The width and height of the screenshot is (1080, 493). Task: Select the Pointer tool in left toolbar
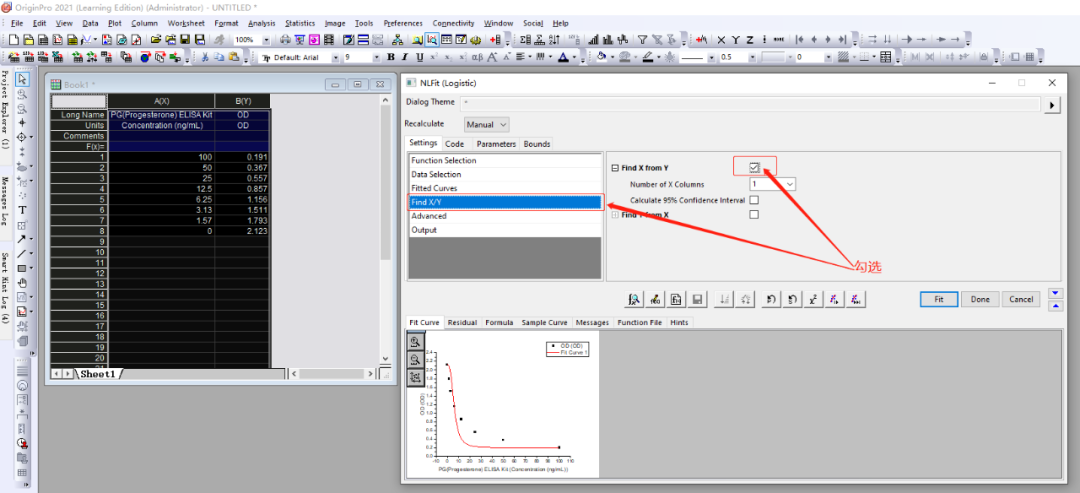coord(22,79)
